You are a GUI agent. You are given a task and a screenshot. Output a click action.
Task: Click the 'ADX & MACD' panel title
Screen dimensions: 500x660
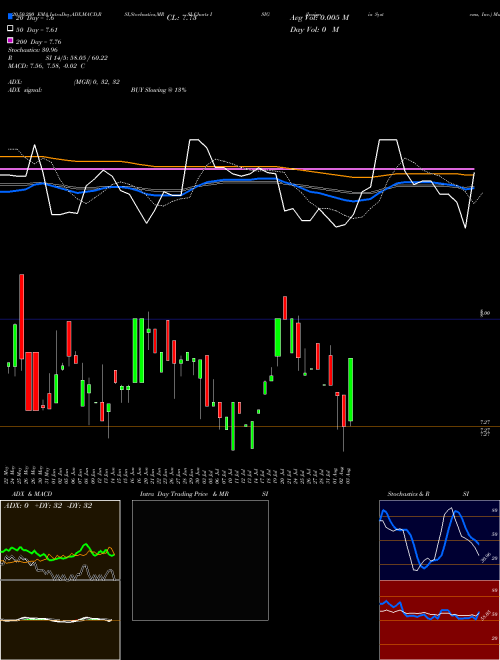pyautogui.click(x=32, y=494)
